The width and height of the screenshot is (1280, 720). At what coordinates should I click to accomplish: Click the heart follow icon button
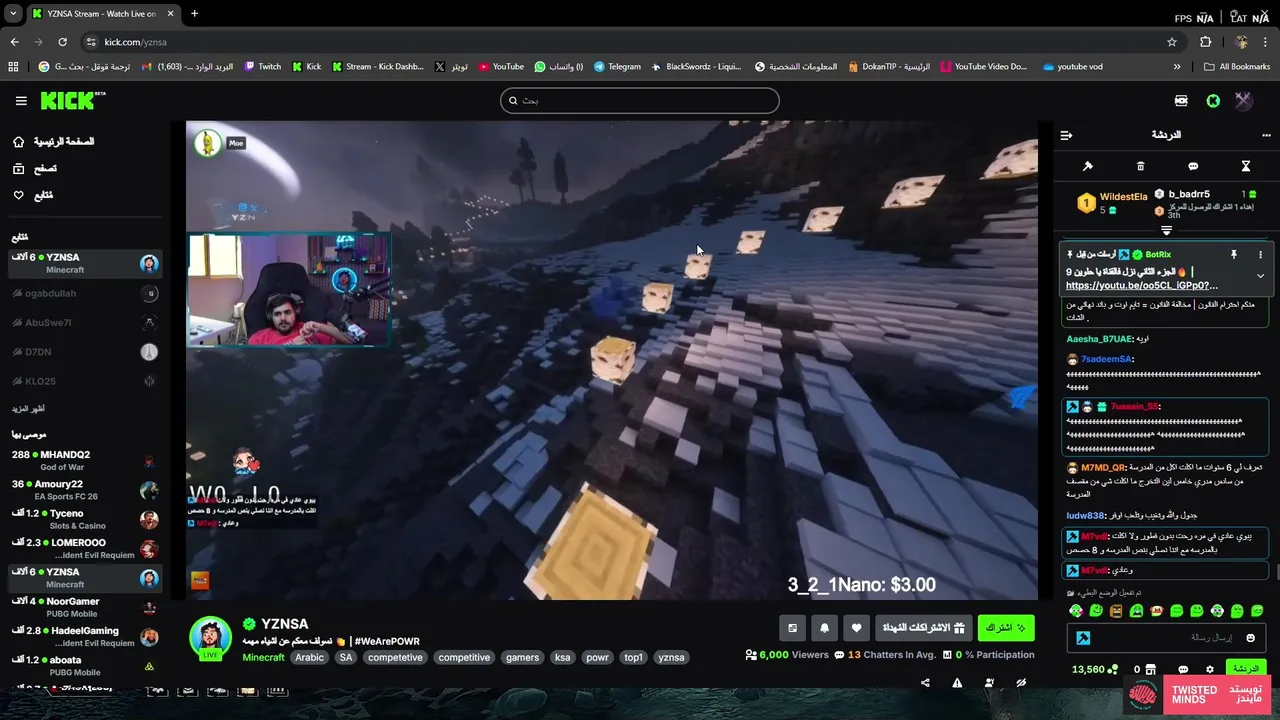856,628
